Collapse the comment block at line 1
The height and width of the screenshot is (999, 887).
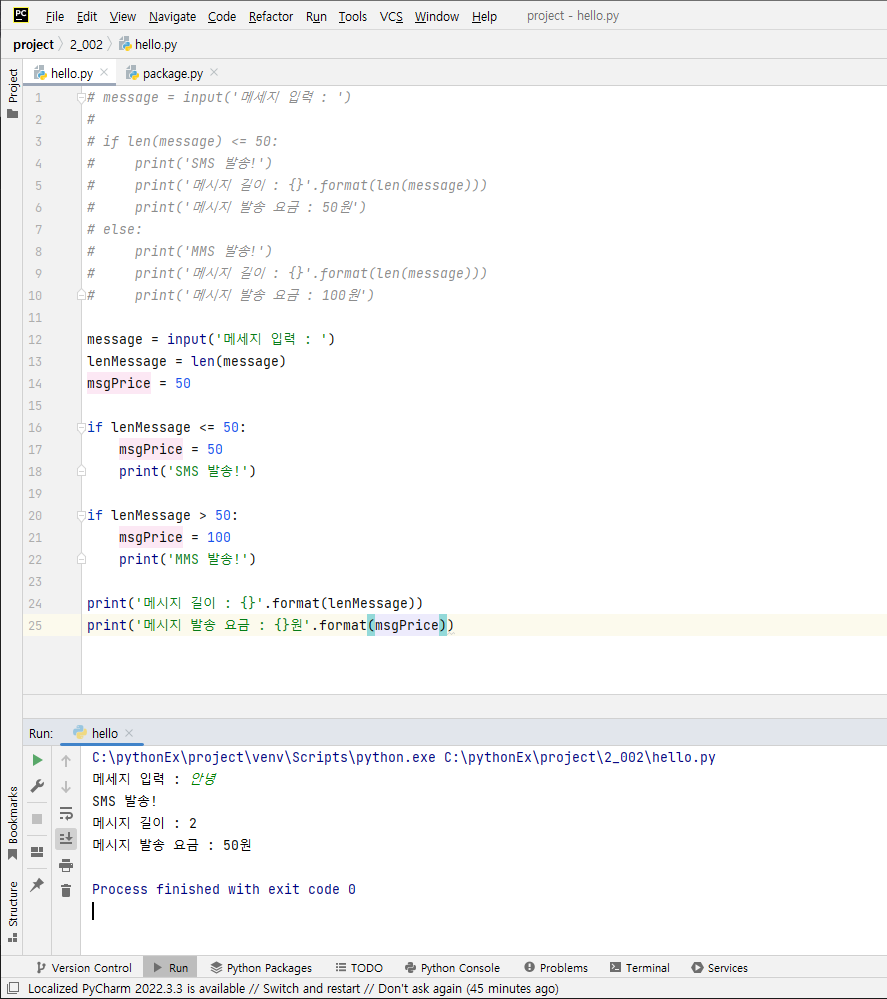coord(81,97)
